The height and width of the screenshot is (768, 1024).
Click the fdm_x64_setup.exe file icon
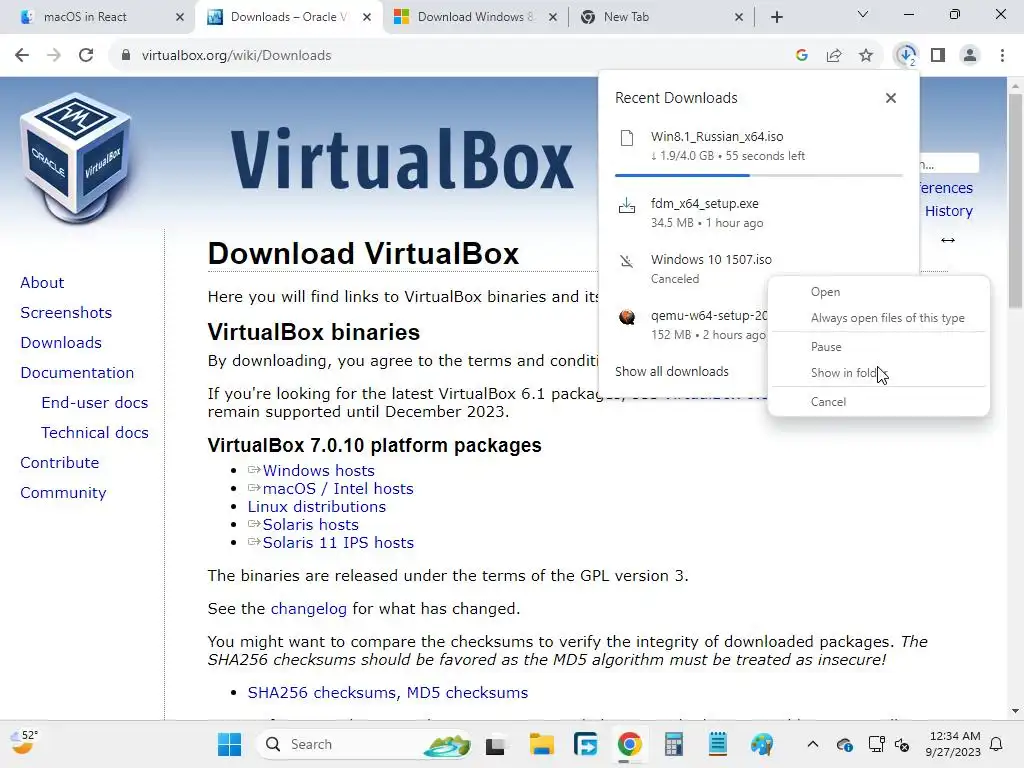pos(627,206)
